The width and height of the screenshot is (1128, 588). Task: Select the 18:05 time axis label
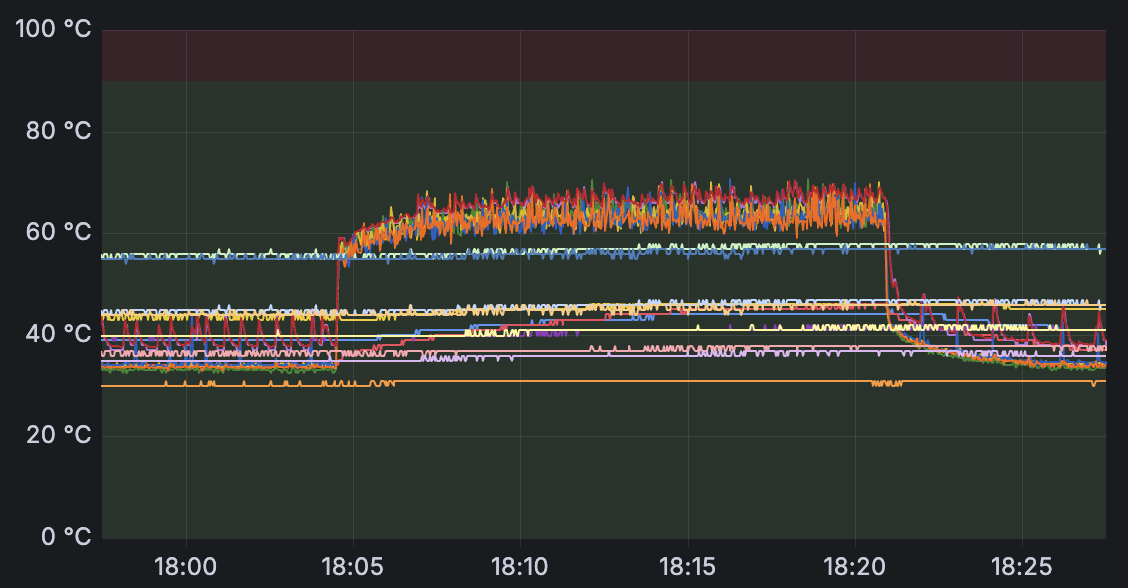tap(353, 568)
